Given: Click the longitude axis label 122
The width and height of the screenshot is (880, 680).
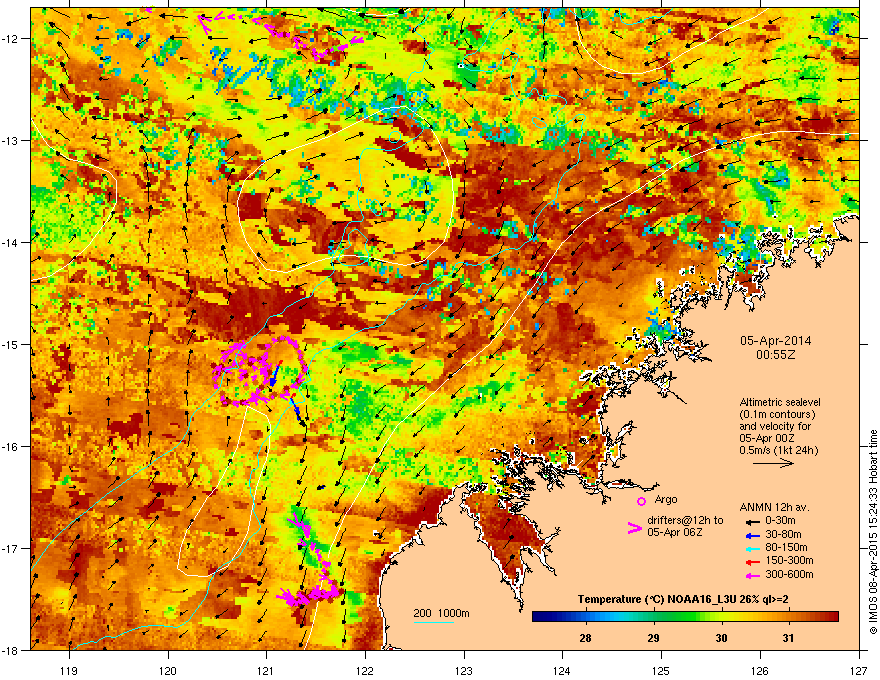Looking at the screenshot, I should (x=365, y=670).
